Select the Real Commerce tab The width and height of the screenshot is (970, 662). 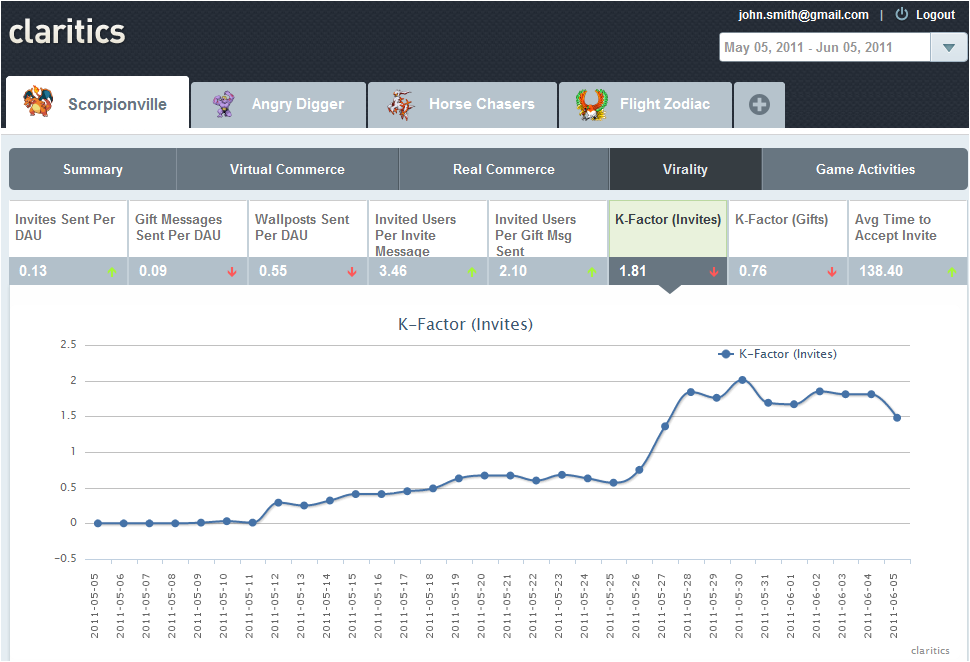point(503,169)
